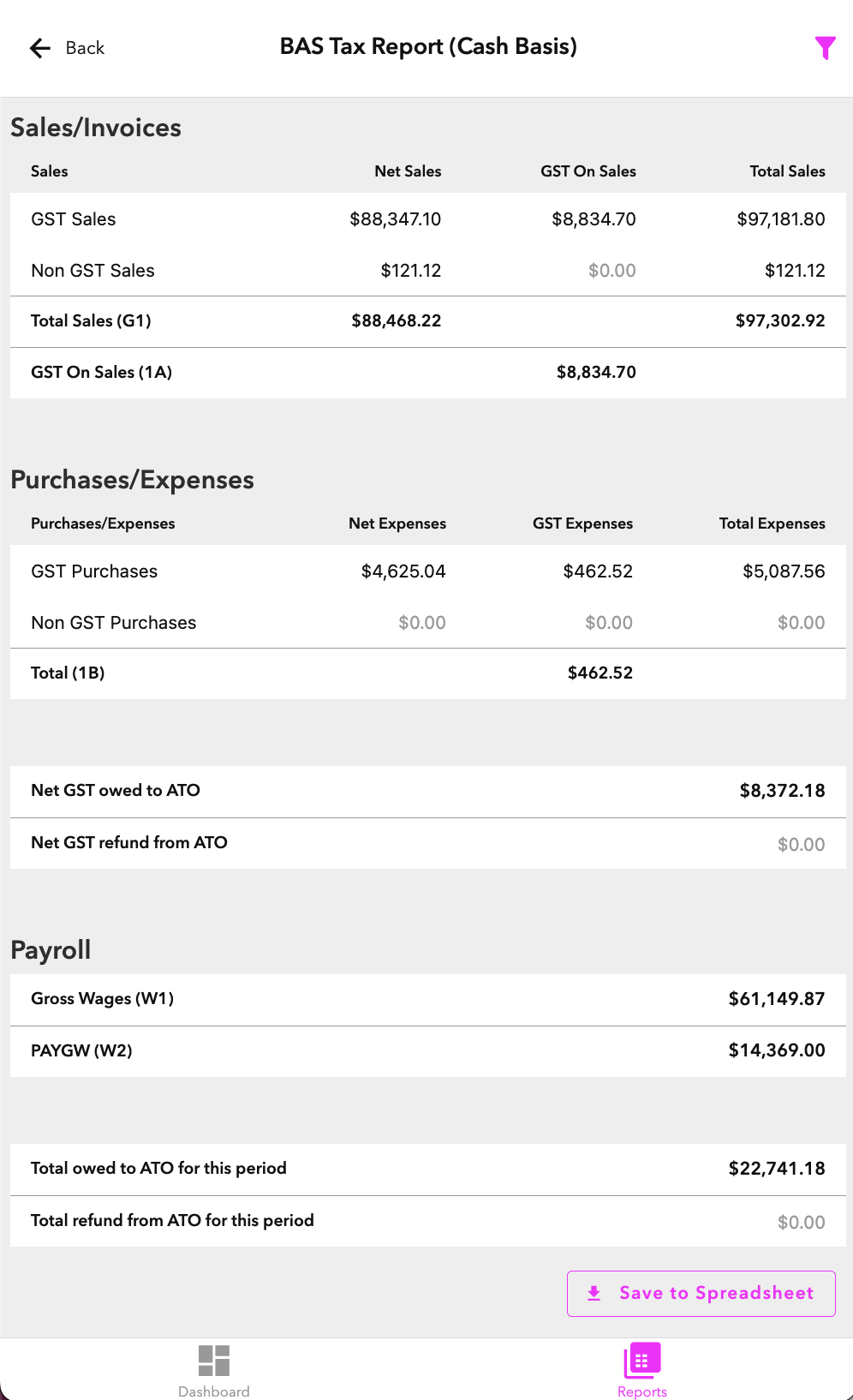Select the GST Sales row
This screenshot has width=853, height=1400.
pyautogui.click(x=427, y=219)
